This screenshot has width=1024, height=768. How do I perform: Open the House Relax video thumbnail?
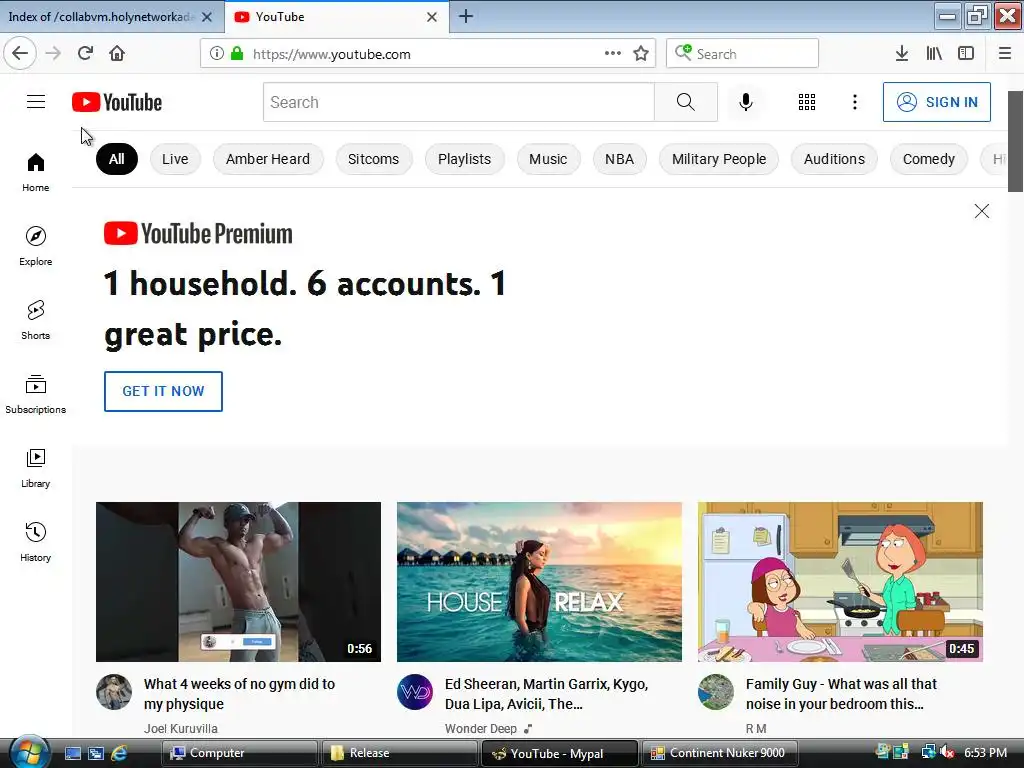[x=539, y=582]
